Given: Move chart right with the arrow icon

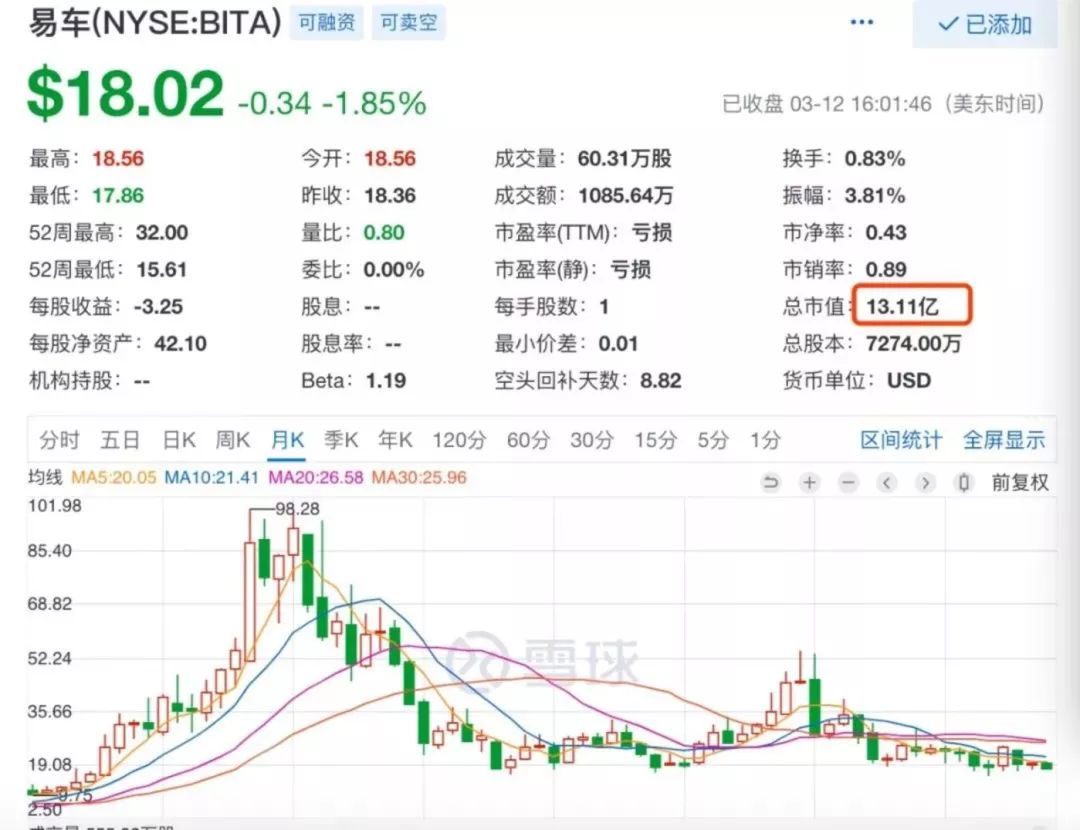Looking at the screenshot, I should point(925,482).
